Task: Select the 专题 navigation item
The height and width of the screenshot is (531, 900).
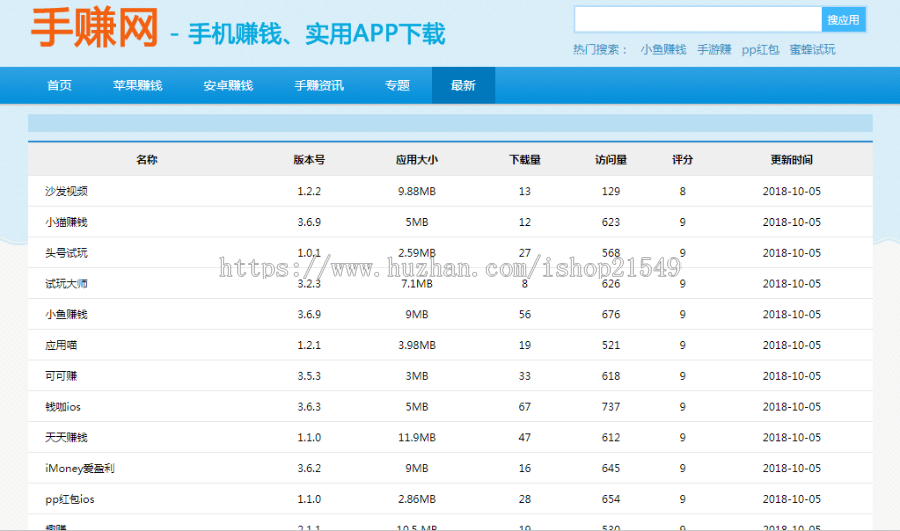Action: pos(397,86)
